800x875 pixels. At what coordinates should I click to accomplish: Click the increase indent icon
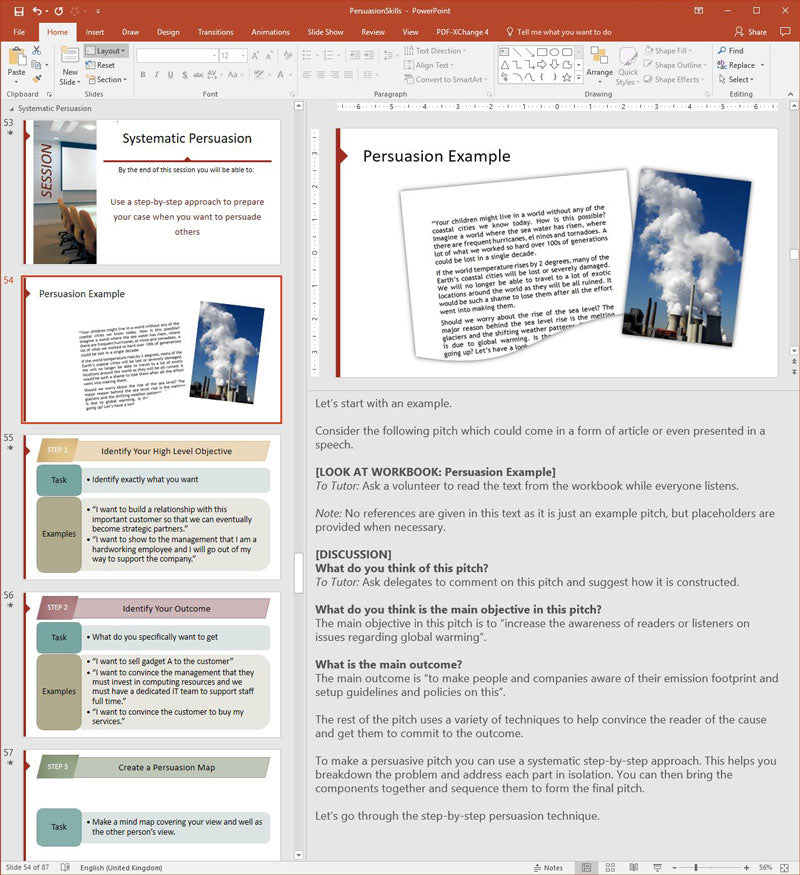click(x=369, y=55)
